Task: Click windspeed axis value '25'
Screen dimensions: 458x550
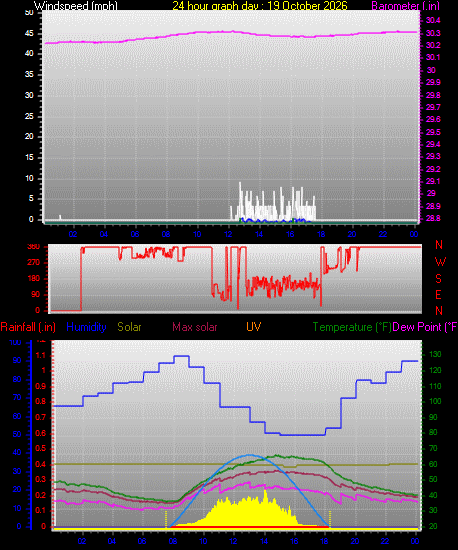Action: tap(29, 116)
